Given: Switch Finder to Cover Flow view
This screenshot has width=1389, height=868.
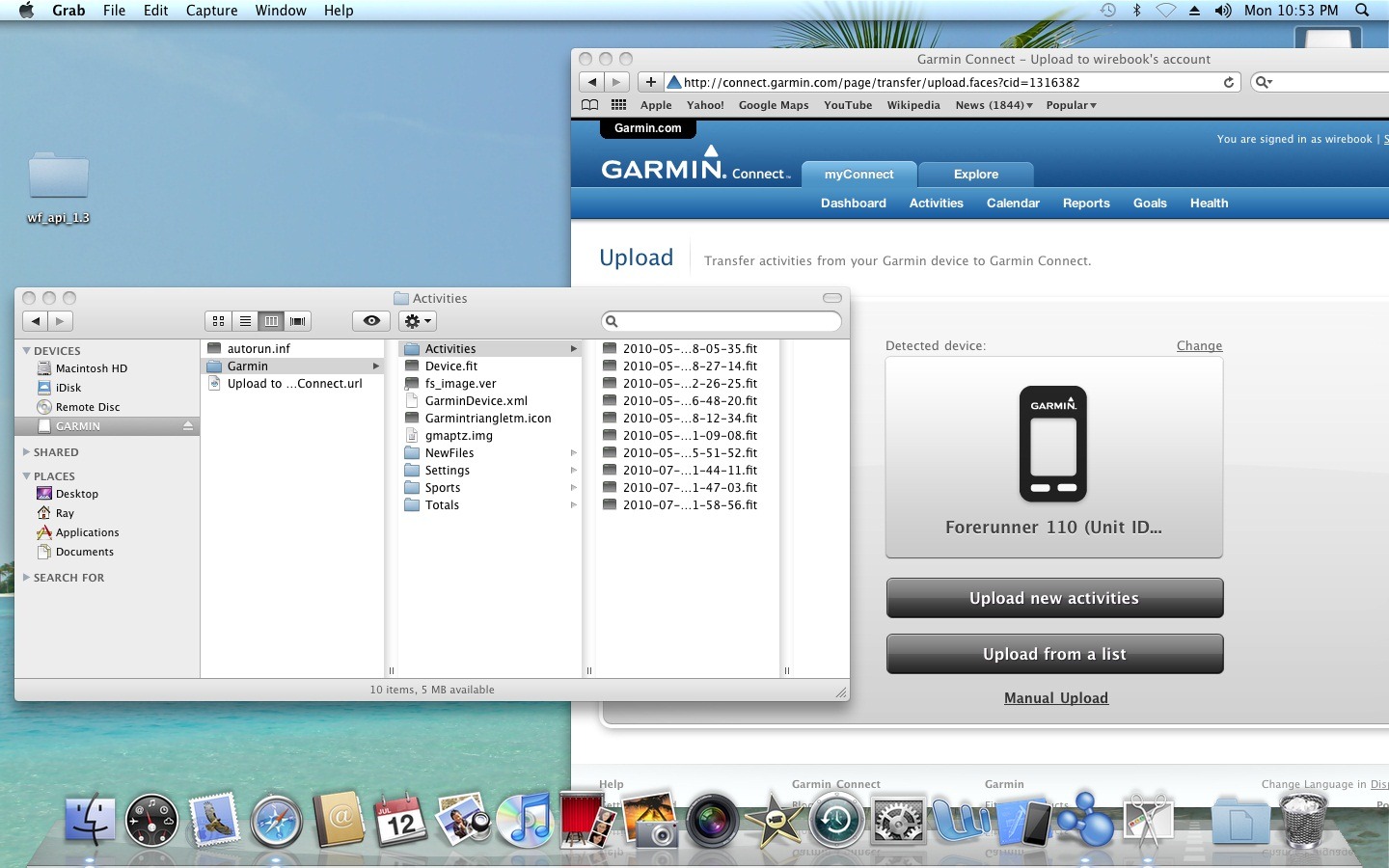Looking at the screenshot, I should pos(298,321).
